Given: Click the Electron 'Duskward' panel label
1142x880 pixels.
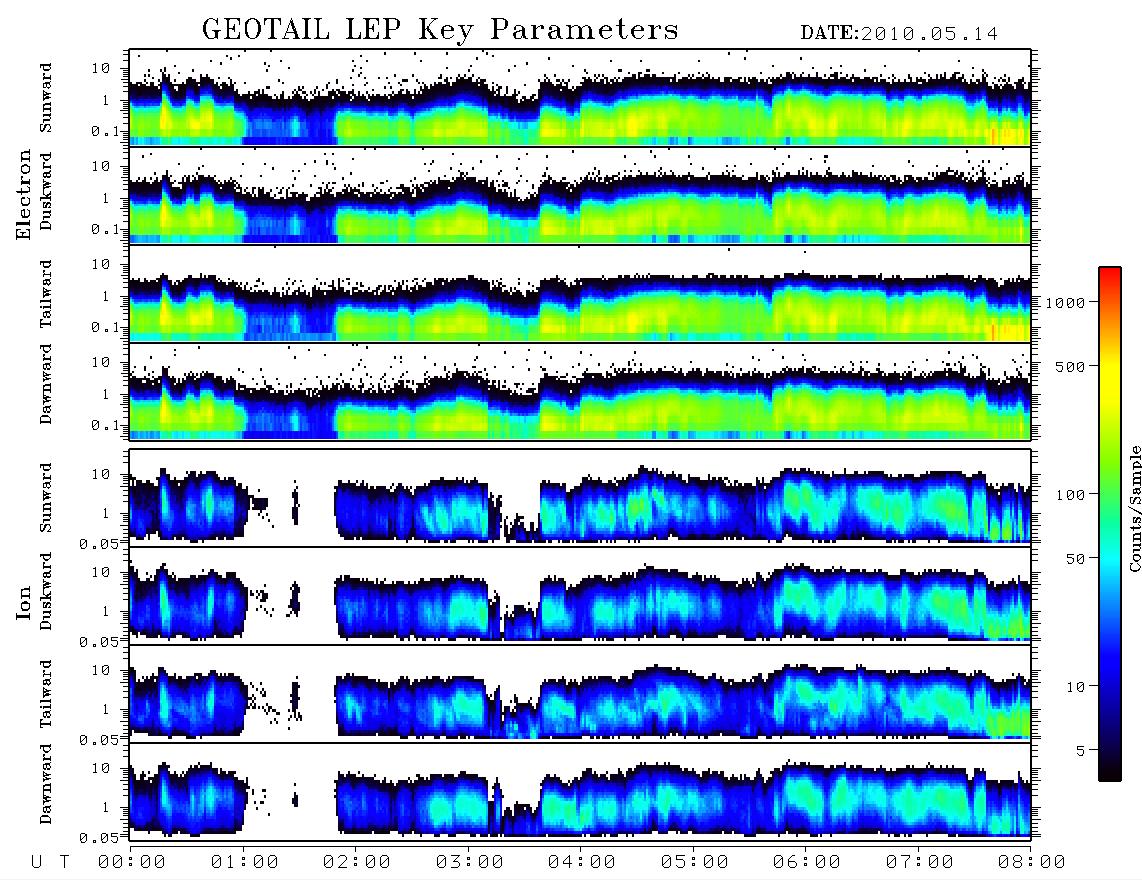Looking at the screenshot, I should coord(46,191).
